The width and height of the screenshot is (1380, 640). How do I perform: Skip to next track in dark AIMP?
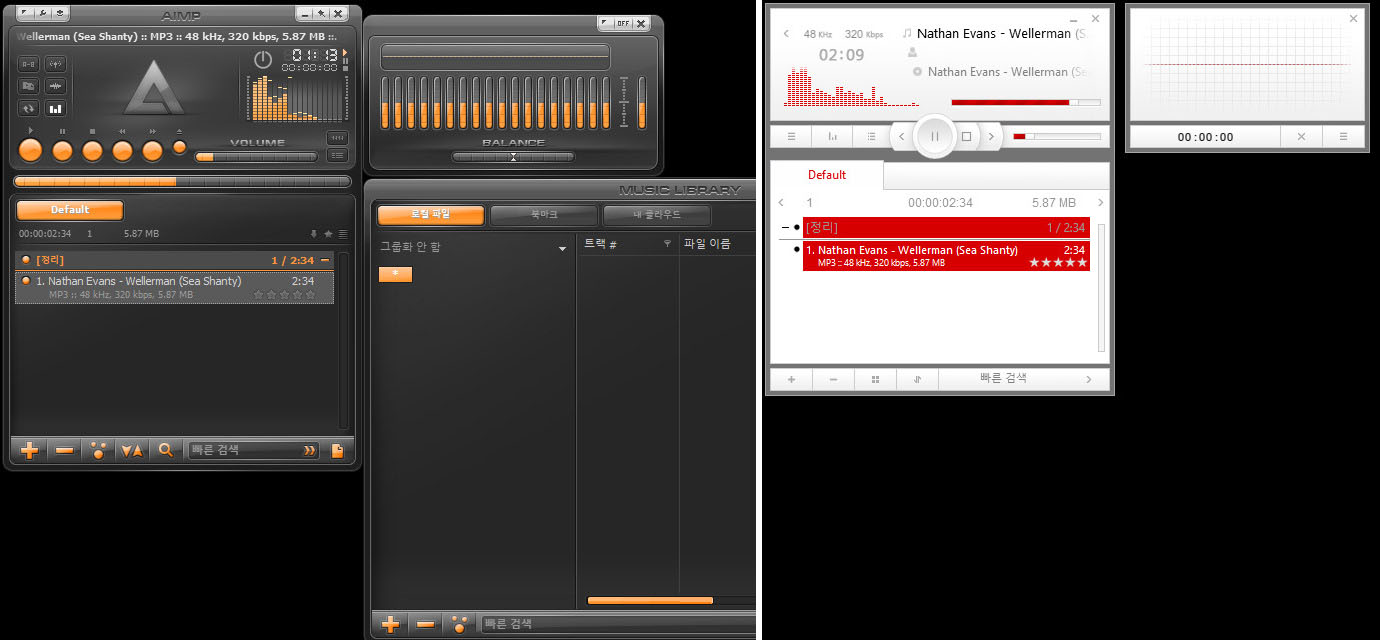pyautogui.click(x=152, y=151)
